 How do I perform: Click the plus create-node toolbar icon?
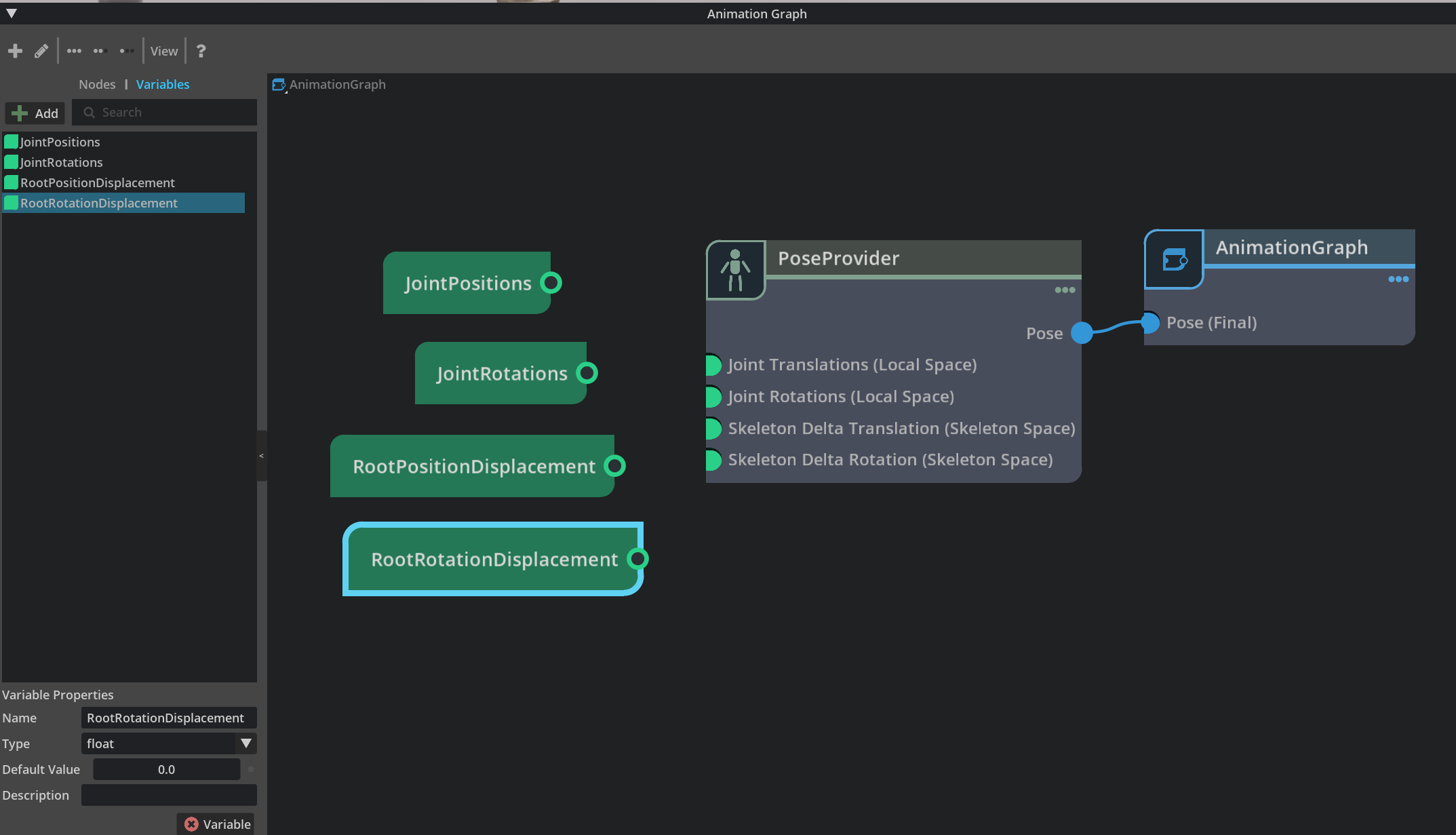coord(15,51)
